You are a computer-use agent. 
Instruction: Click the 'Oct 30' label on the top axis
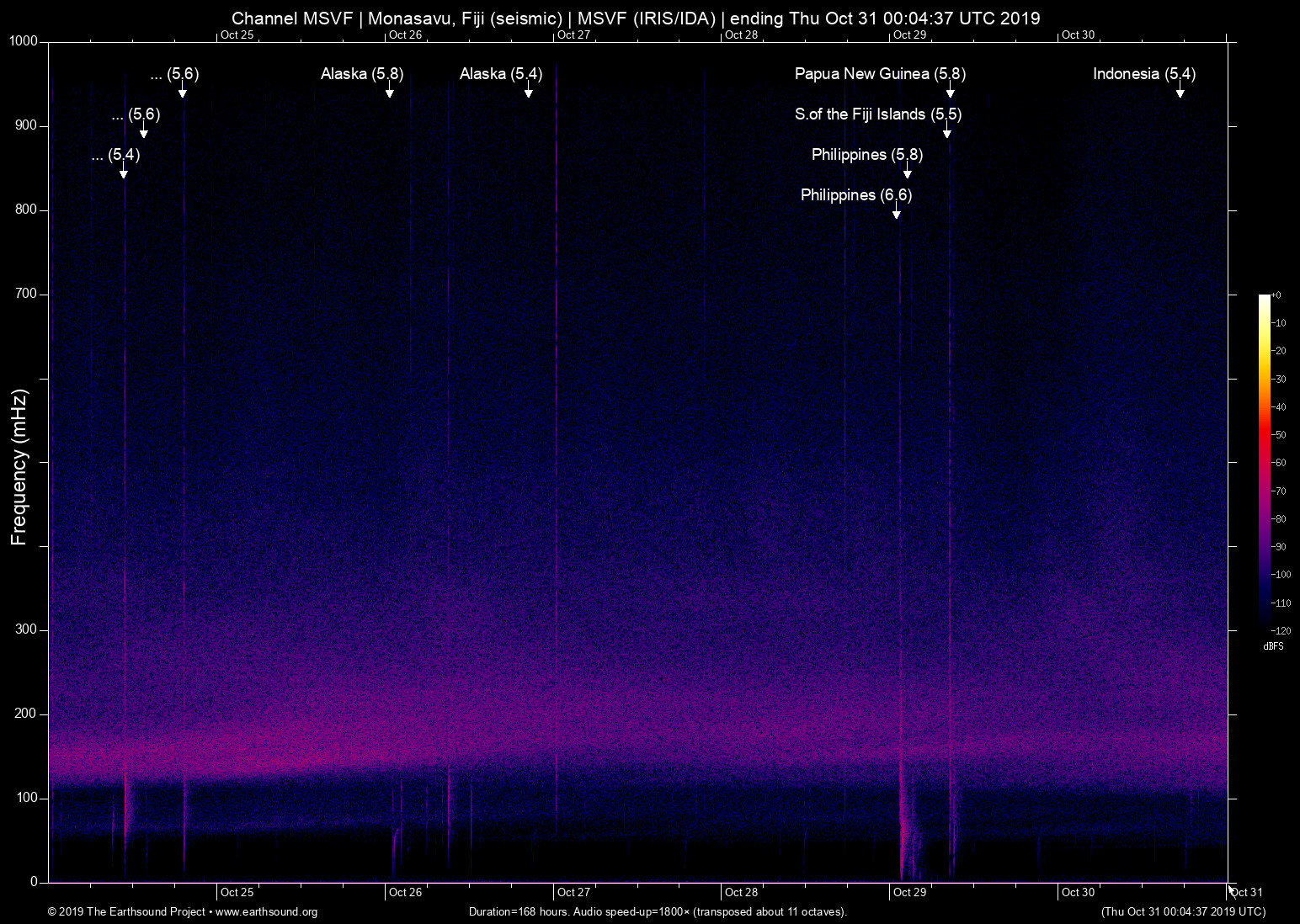(1079, 35)
